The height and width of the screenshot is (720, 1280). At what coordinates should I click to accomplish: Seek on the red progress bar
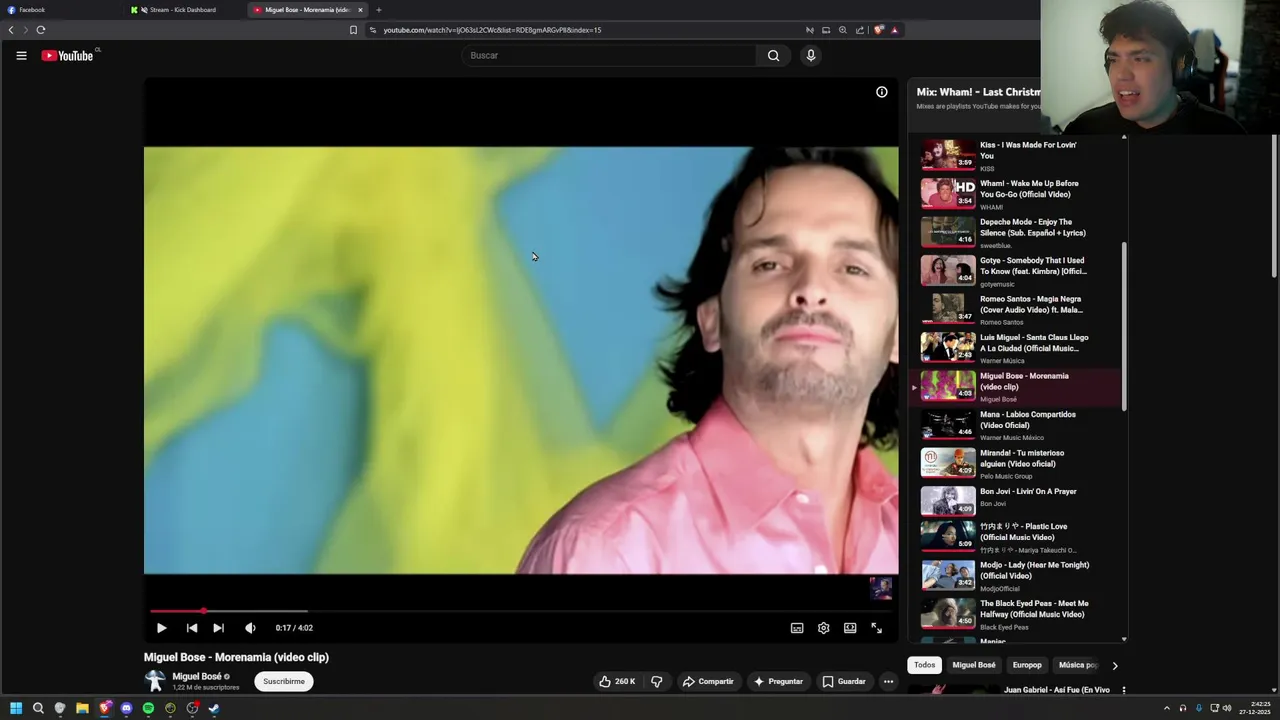point(520,610)
